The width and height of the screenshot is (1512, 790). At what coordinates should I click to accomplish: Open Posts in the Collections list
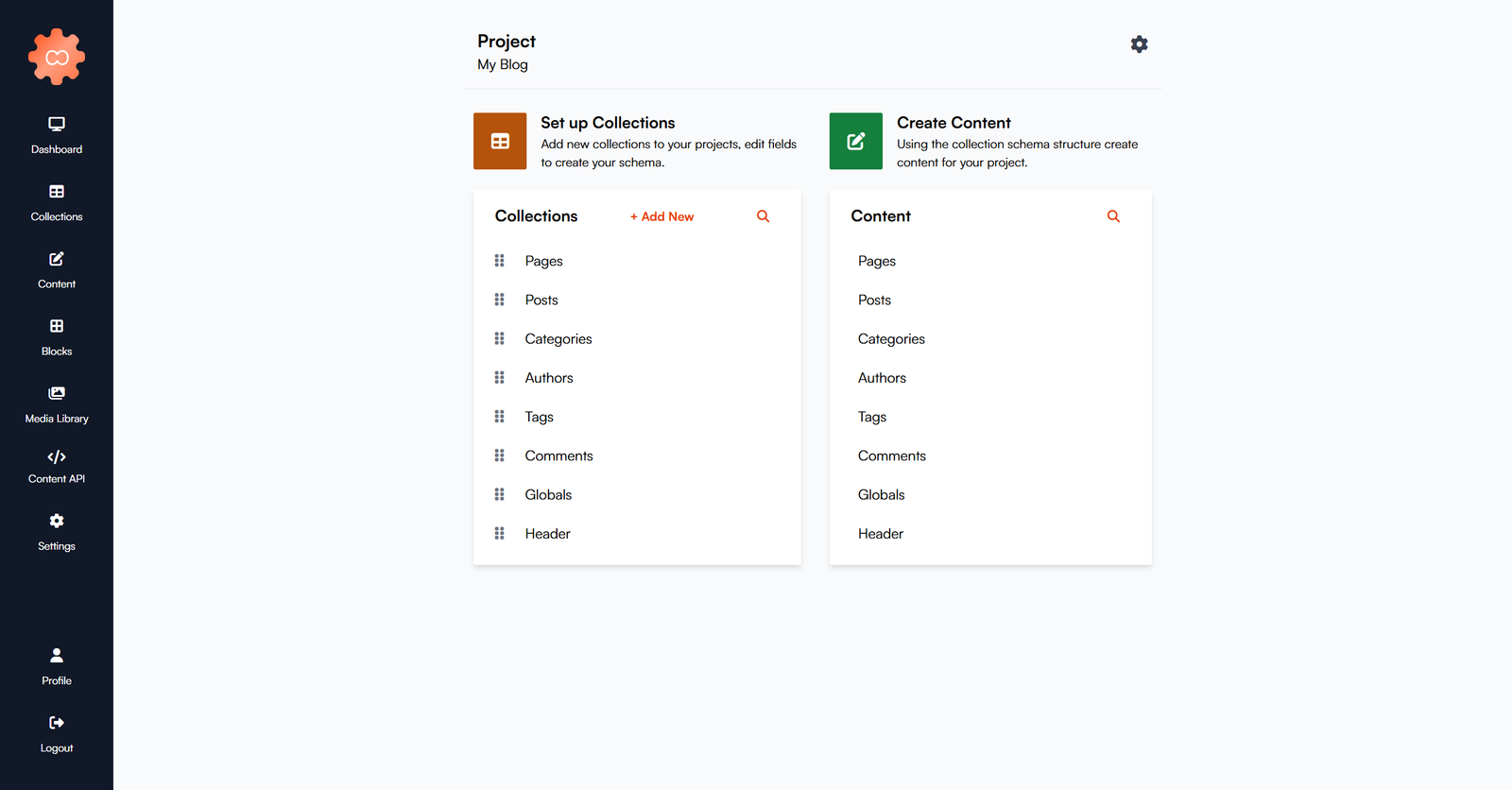click(x=541, y=301)
